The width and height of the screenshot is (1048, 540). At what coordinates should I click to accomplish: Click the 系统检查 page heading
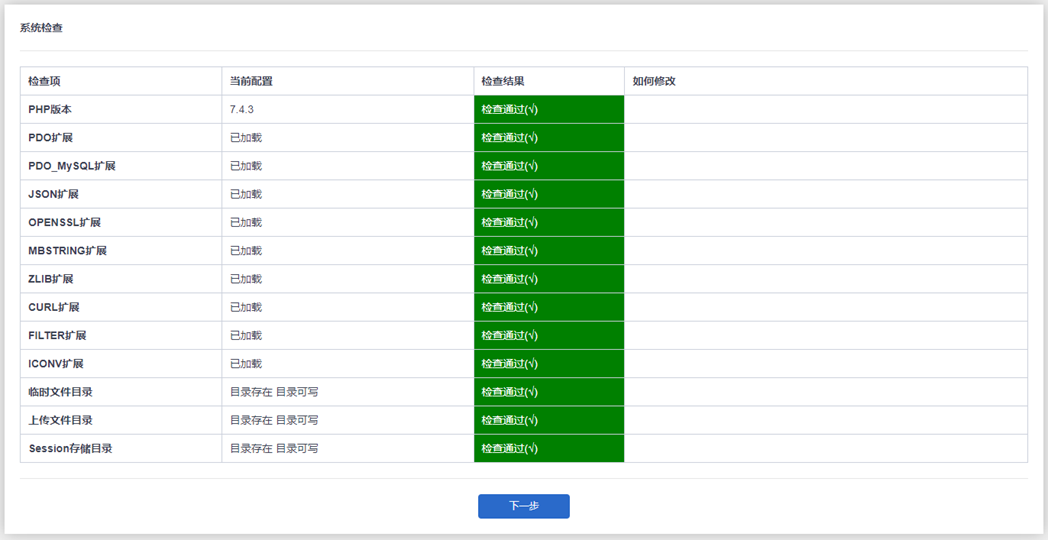(x=41, y=28)
